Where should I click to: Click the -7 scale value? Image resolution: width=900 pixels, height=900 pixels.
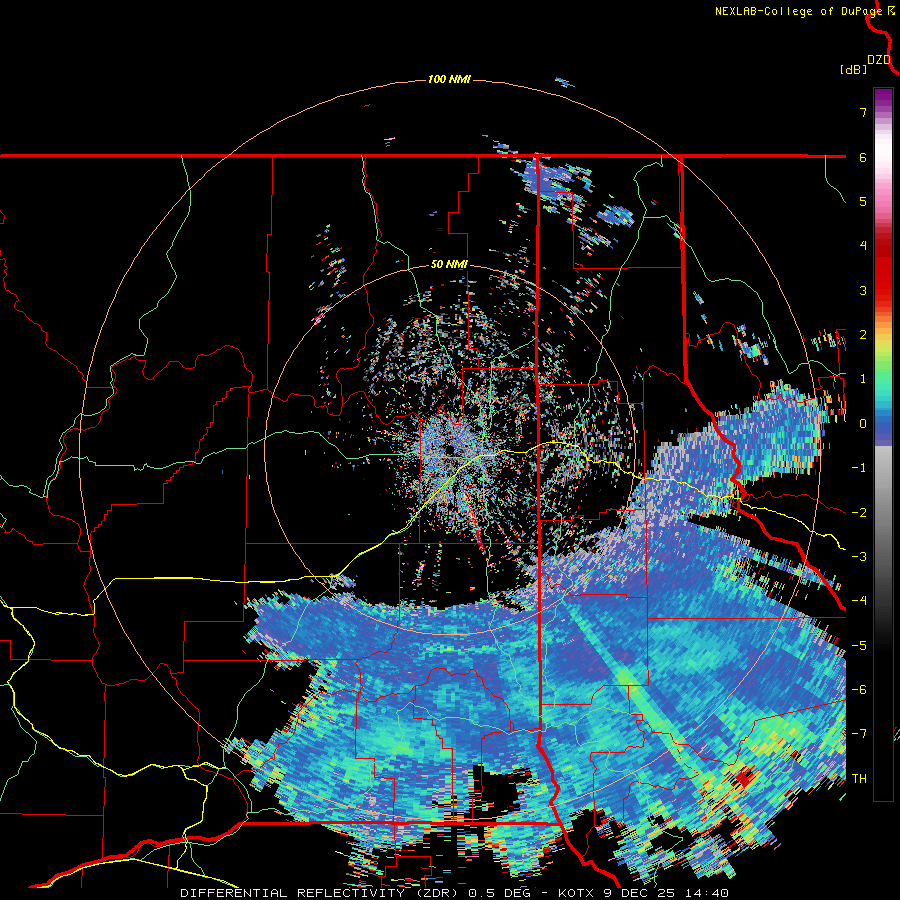tap(859, 734)
